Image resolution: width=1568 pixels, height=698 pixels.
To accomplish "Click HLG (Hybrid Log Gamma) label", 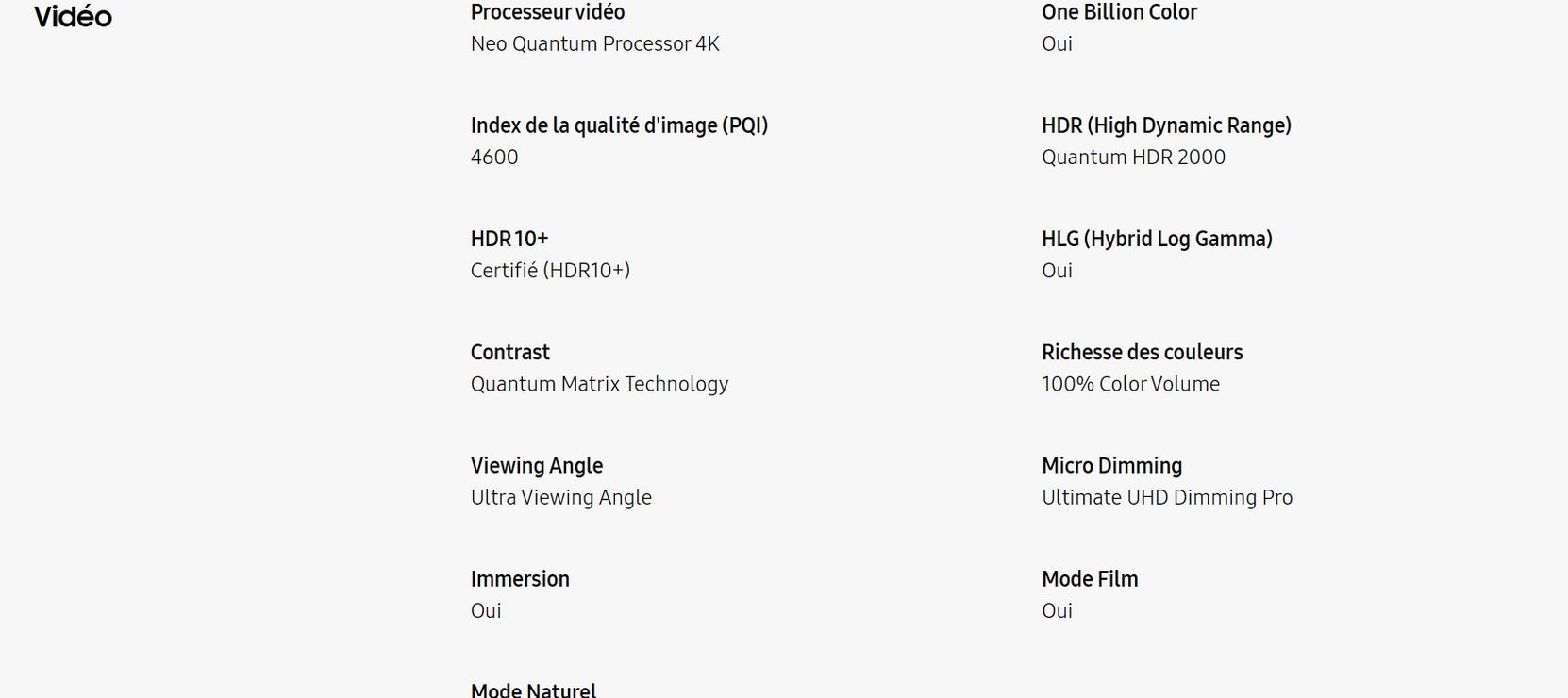I will click(1157, 239).
